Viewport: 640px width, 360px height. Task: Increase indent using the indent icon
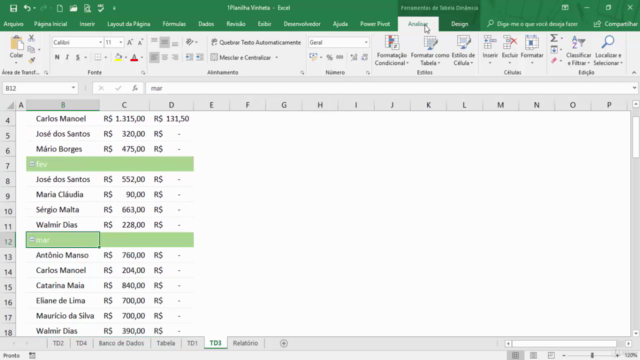pyautogui.click(x=199, y=58)
